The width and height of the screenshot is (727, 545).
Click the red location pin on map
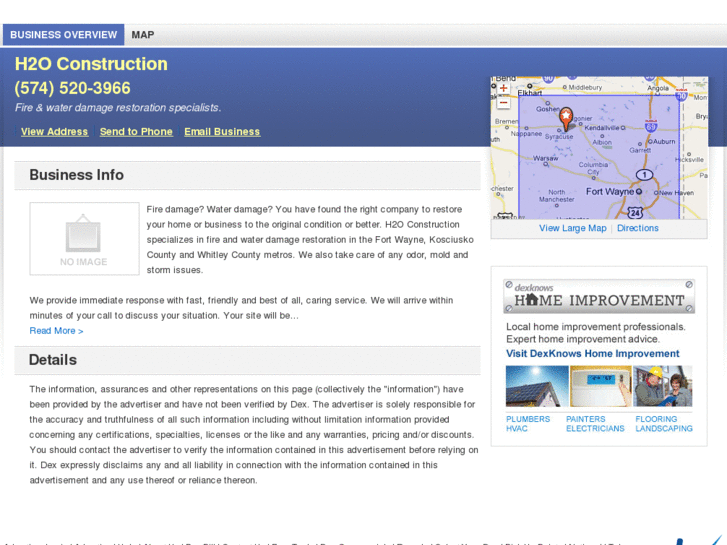[566, 119]
